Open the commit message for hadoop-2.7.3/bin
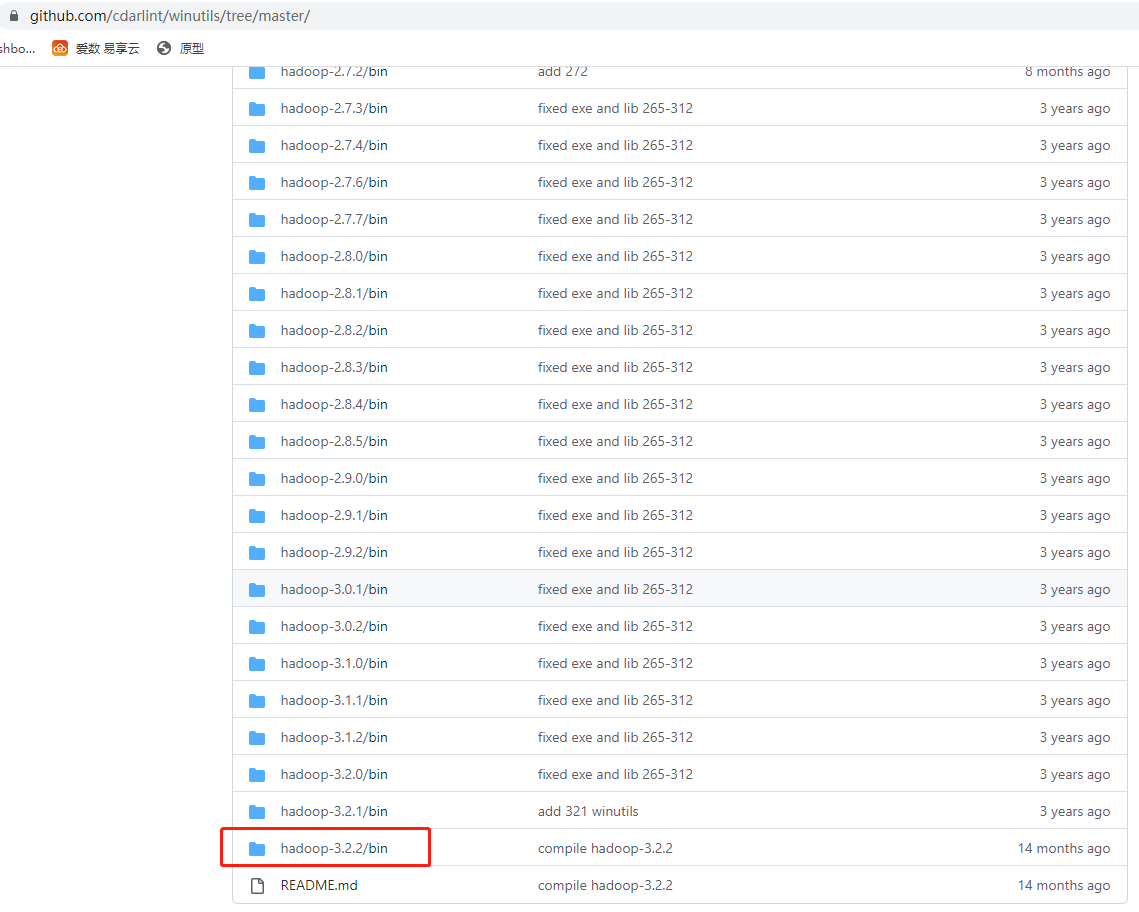The image size is (1139, 912). 615,108
